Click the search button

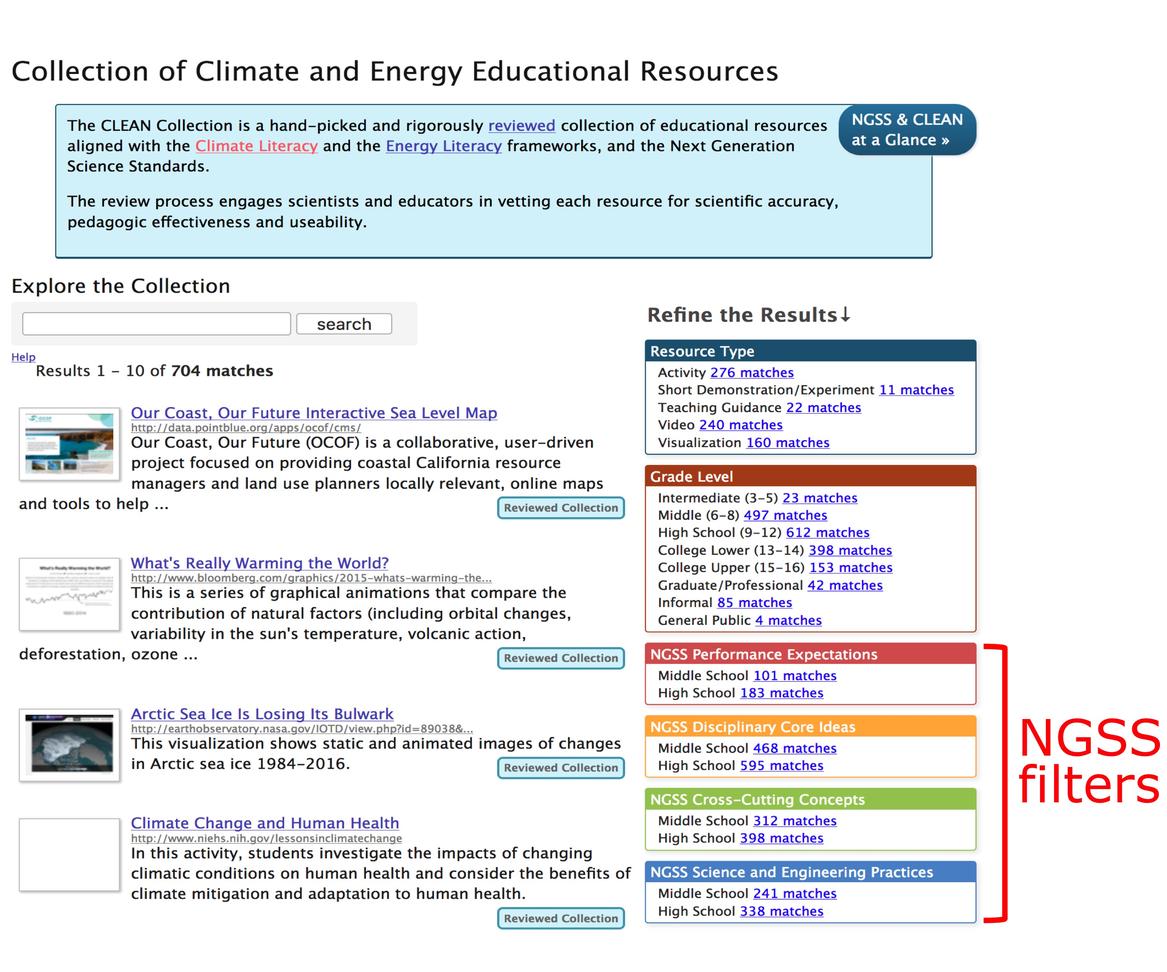(x=343, y=323)
